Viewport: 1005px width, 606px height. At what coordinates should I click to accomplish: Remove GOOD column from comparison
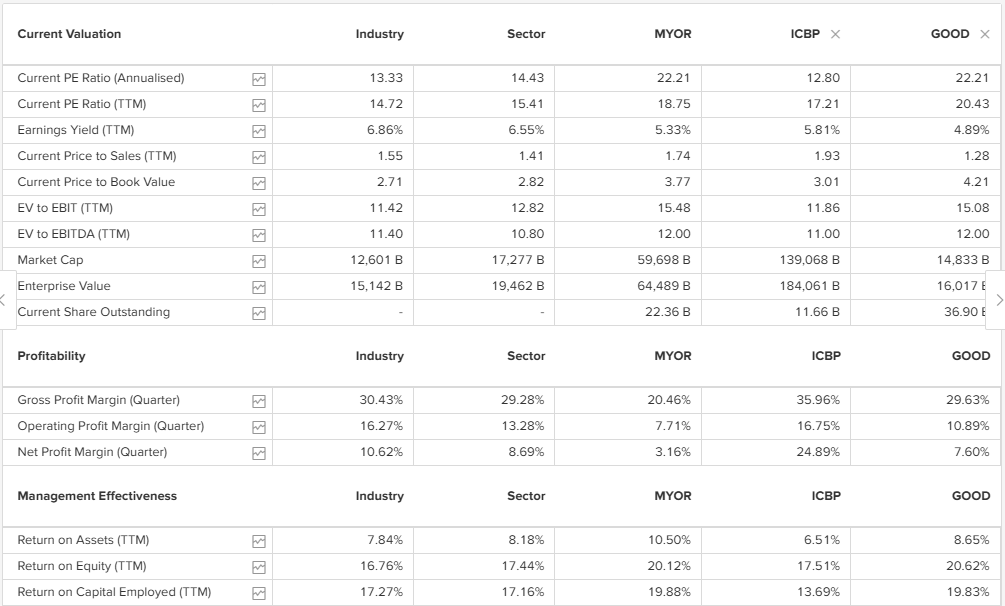(985, 34)
